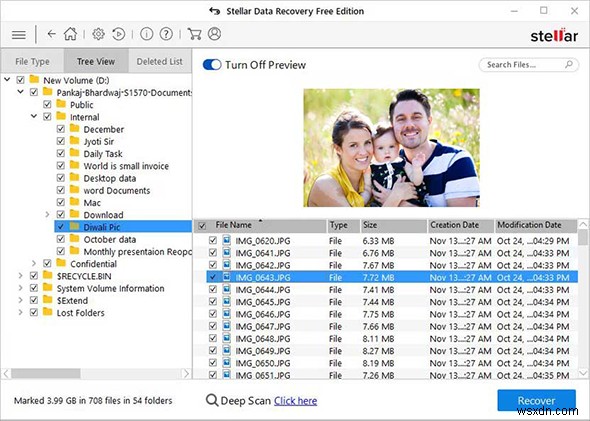Uncheck the Daily Task folder checkbox
This screenshot has height=421, width=590.
pos(61,154)
